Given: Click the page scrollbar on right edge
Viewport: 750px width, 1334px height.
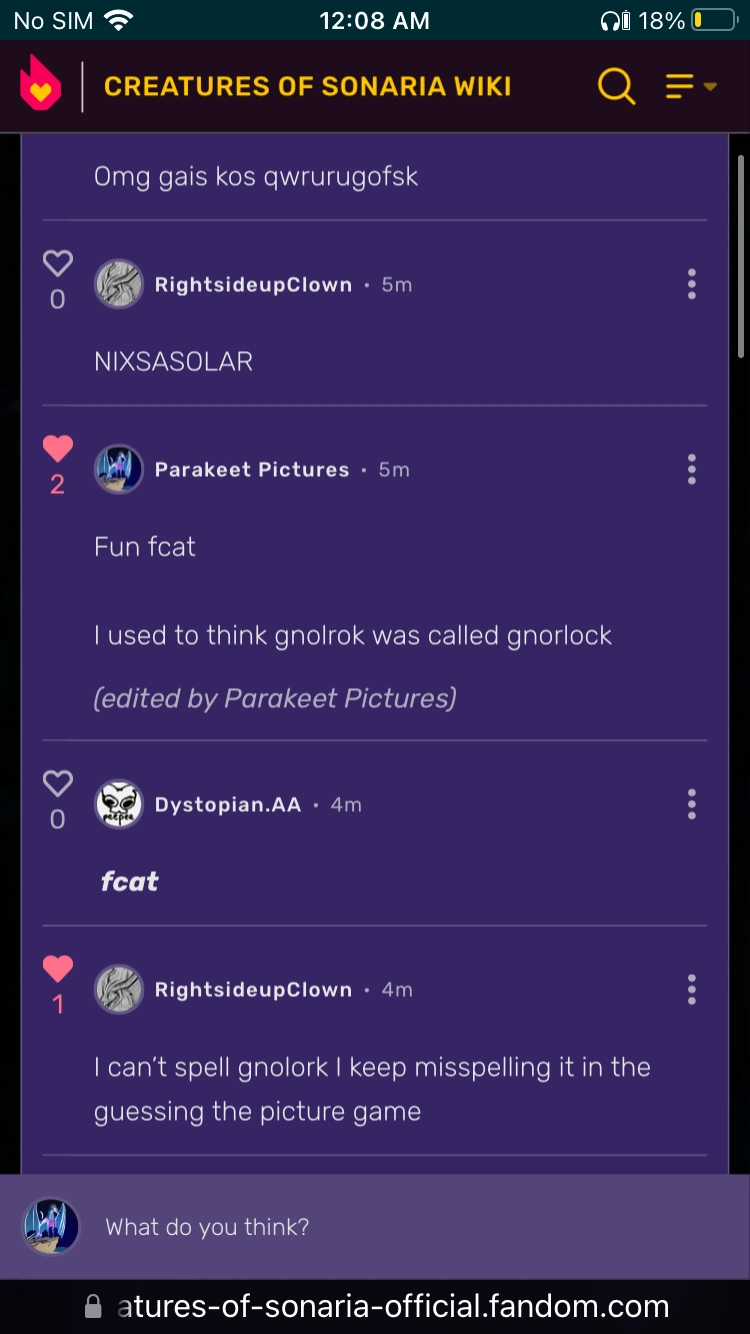Looking at the screenshot, I should 740,256.
